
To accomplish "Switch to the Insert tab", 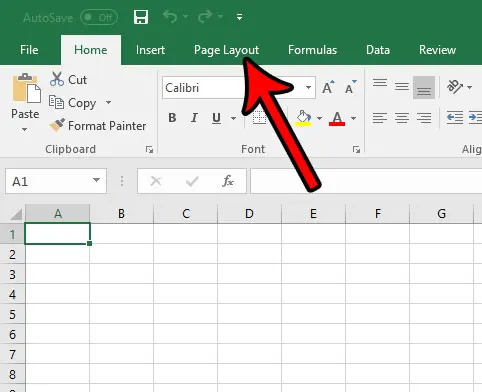I will (x=150, y=50).
